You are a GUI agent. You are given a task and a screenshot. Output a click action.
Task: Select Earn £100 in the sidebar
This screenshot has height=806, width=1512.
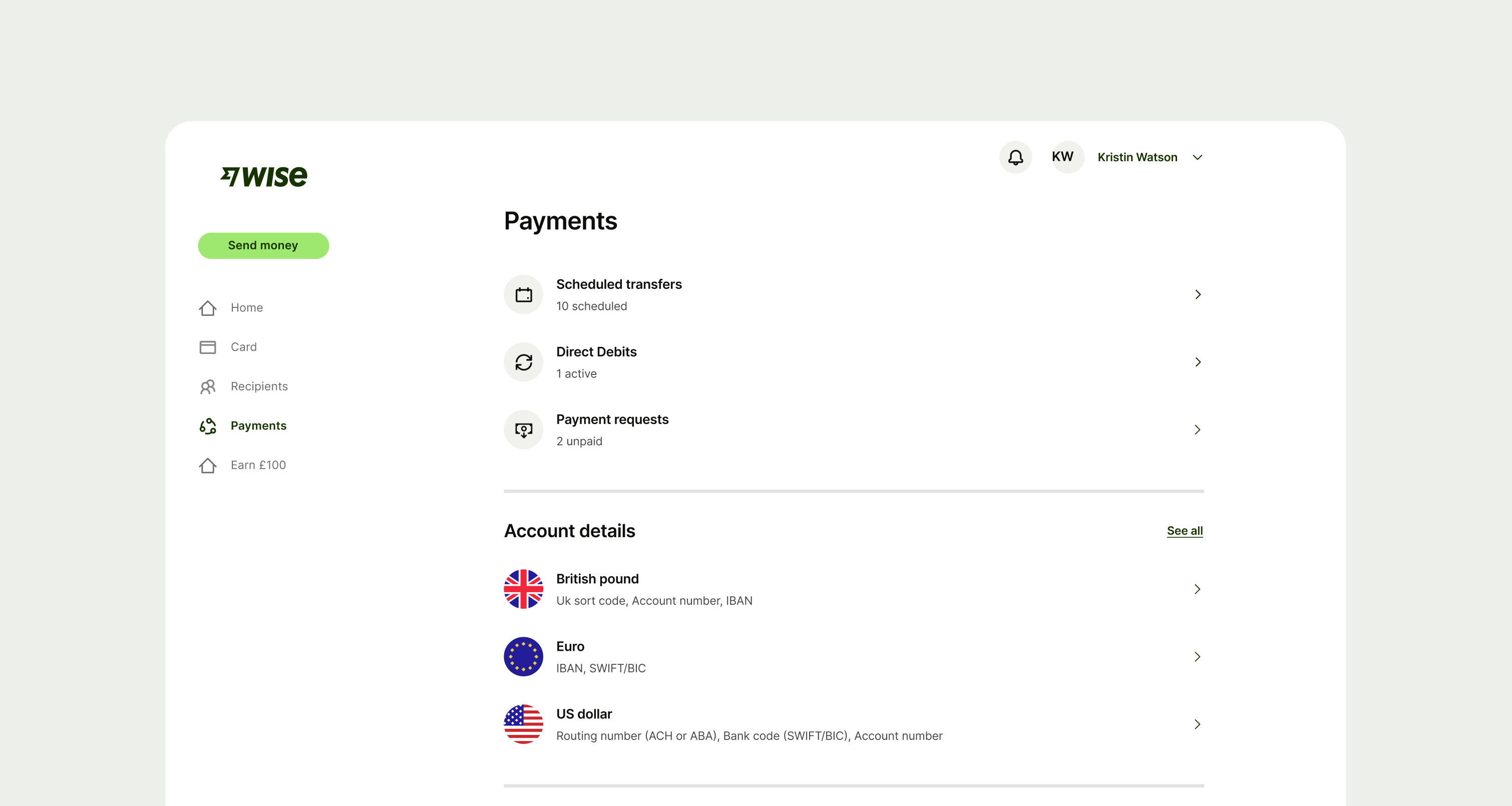point(258,465)
